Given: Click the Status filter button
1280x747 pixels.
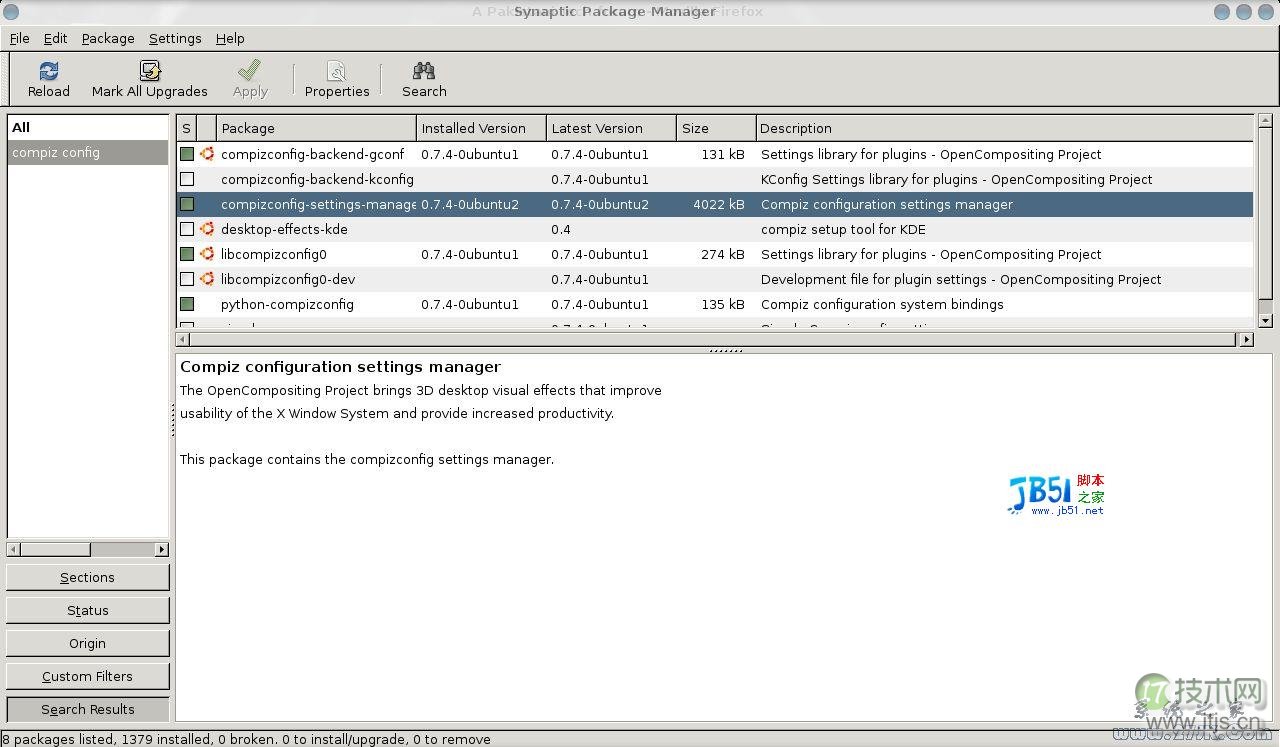Looking at the screenshot, I should (87, 610).
